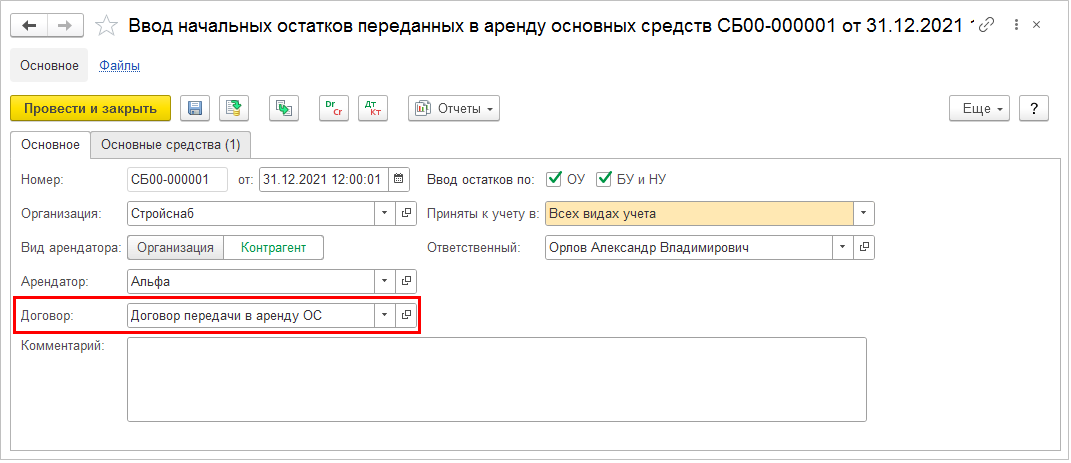Click the copy link icon in title bar

click(985, 24)
